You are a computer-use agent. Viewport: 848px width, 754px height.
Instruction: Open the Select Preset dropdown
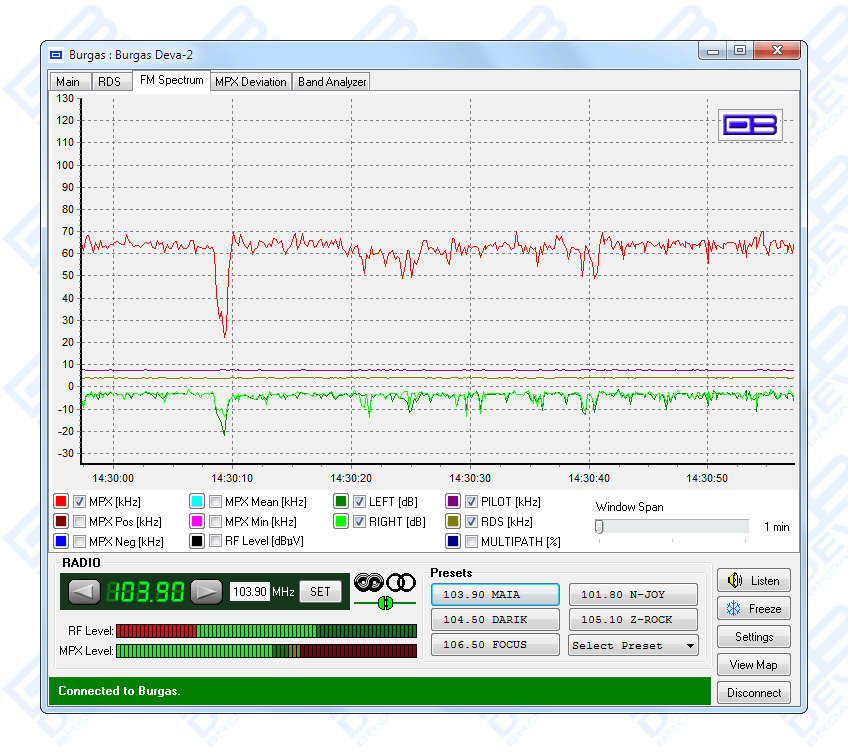tap(633, 646)
